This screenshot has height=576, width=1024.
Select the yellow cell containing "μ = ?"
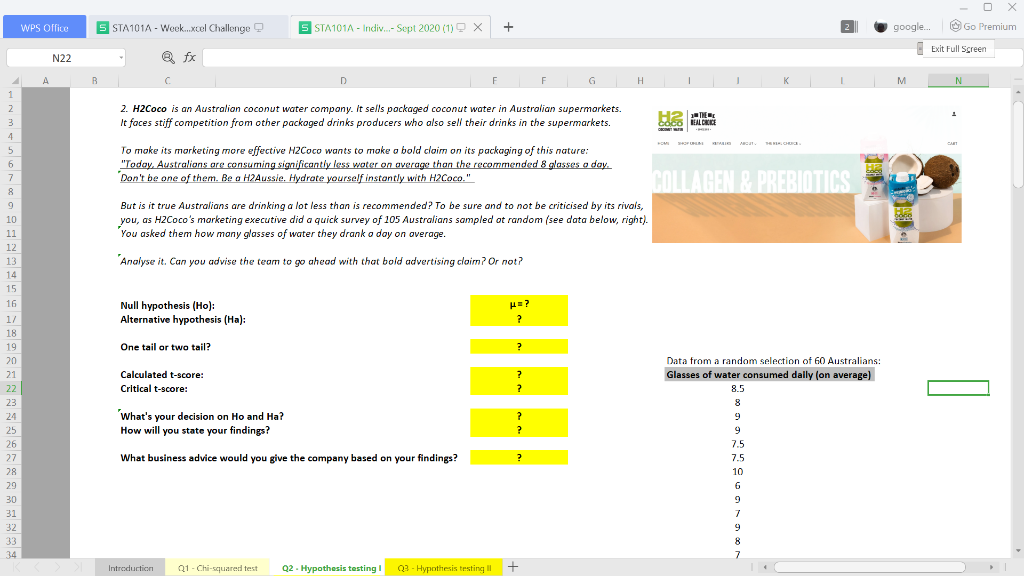point(519,303)
